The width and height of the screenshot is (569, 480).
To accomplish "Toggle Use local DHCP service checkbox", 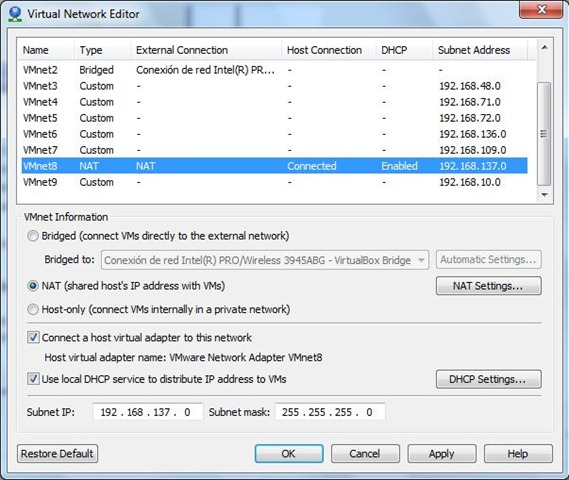I will pos(33,379).
